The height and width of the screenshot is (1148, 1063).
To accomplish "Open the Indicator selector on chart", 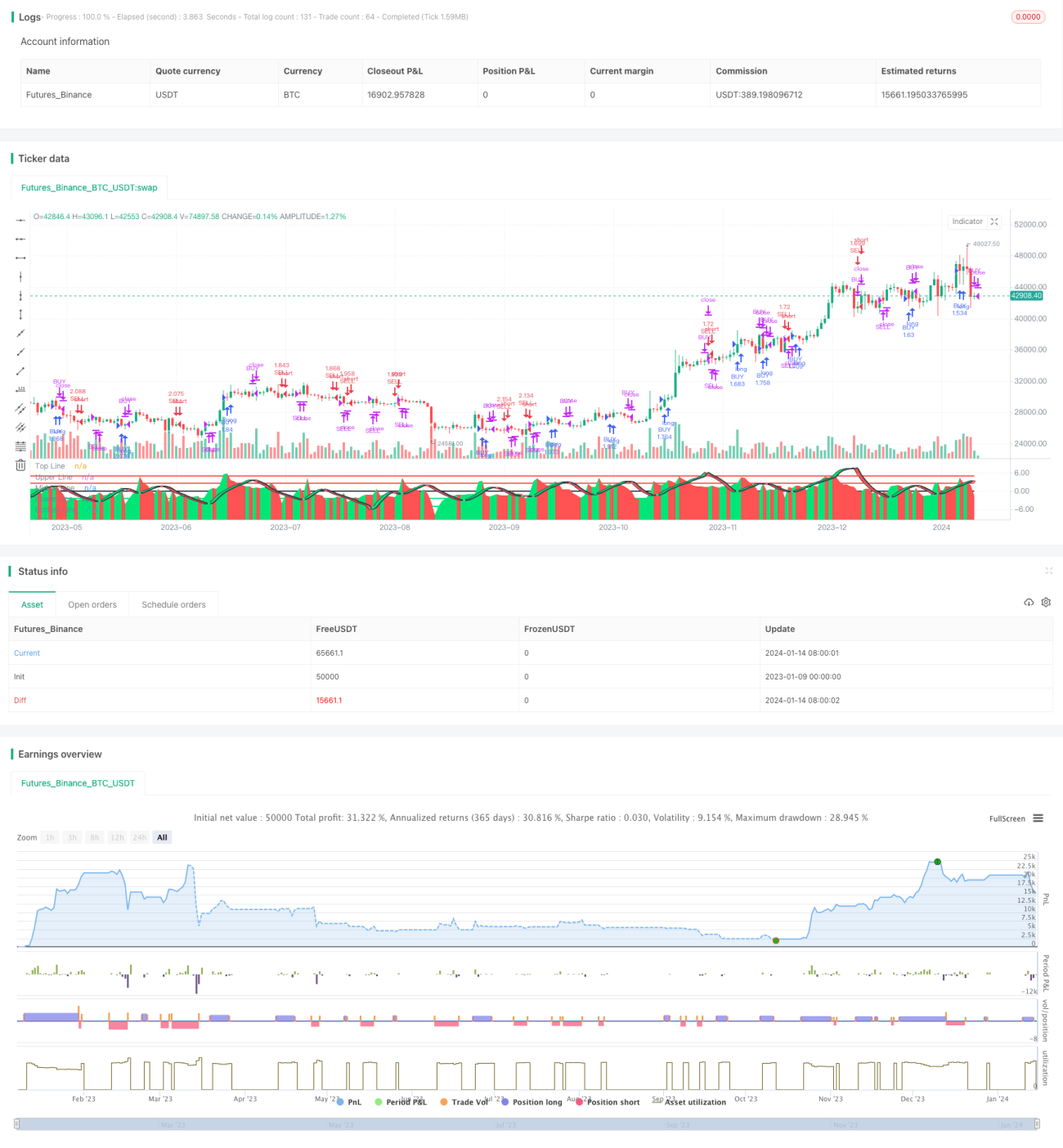I will (967, 222).
